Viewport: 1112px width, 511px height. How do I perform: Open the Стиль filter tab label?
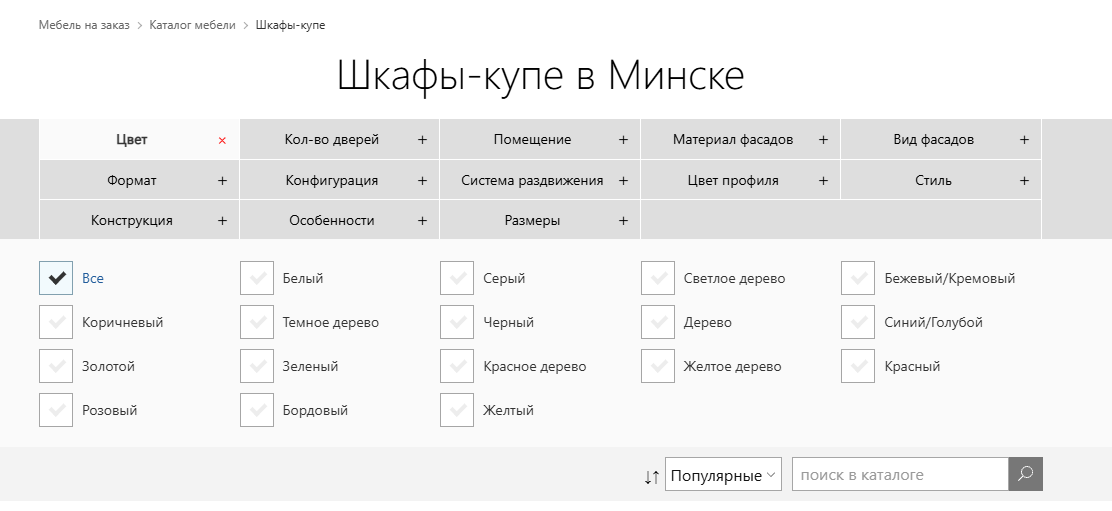(933, 181)
